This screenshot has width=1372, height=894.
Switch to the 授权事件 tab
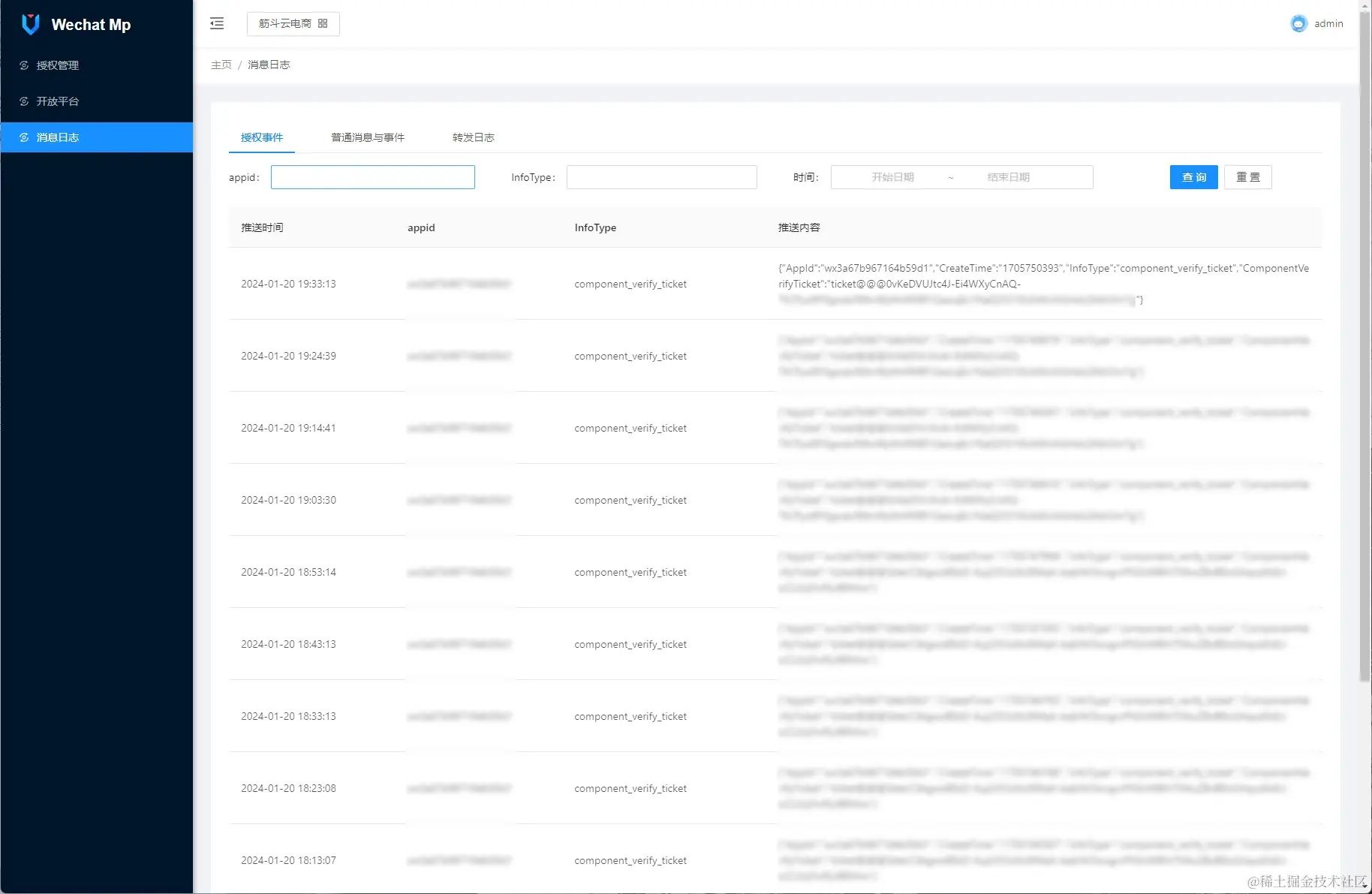(x=262, y=137)
